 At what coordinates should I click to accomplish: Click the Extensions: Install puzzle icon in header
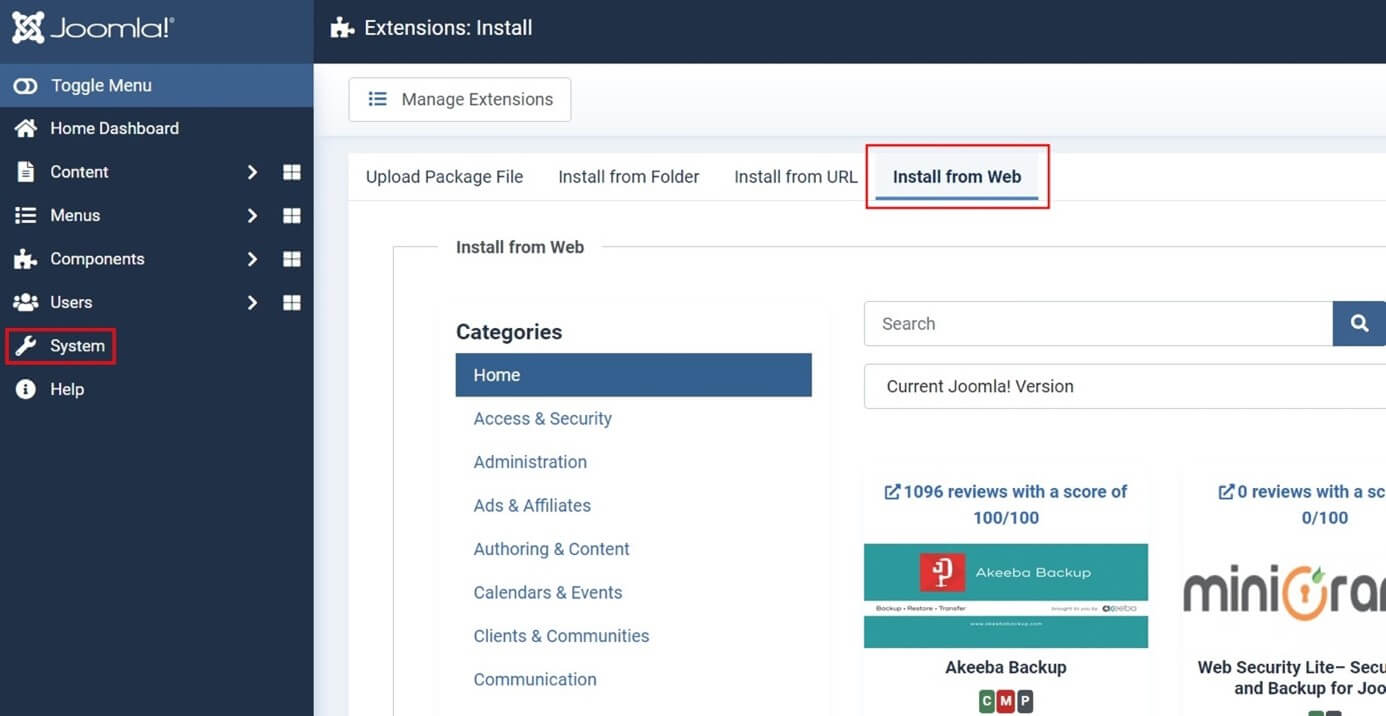(x=342, y=28)
